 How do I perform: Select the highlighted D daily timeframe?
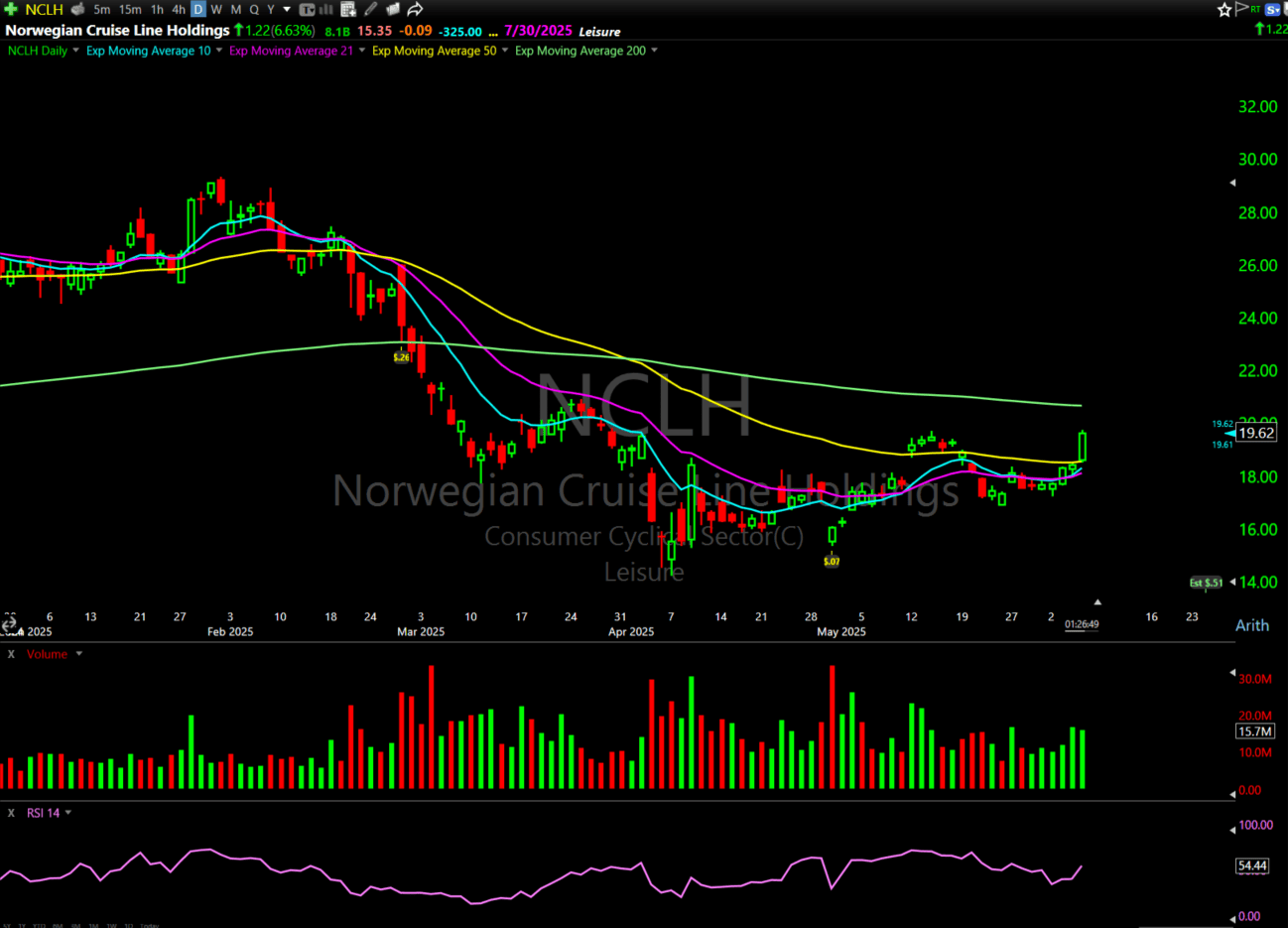coord(197,9)
